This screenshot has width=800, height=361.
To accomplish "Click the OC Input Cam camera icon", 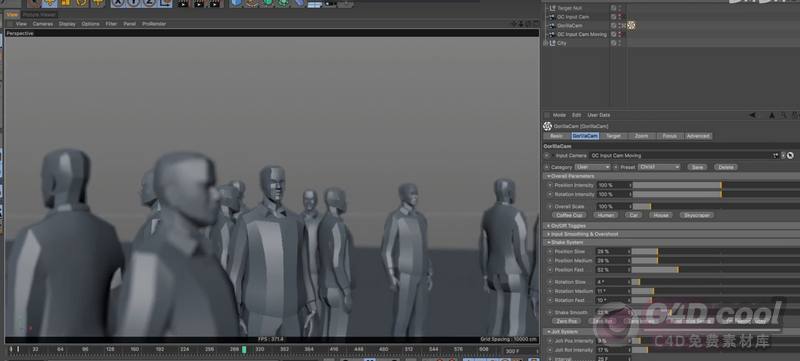I will click(552, 17).
